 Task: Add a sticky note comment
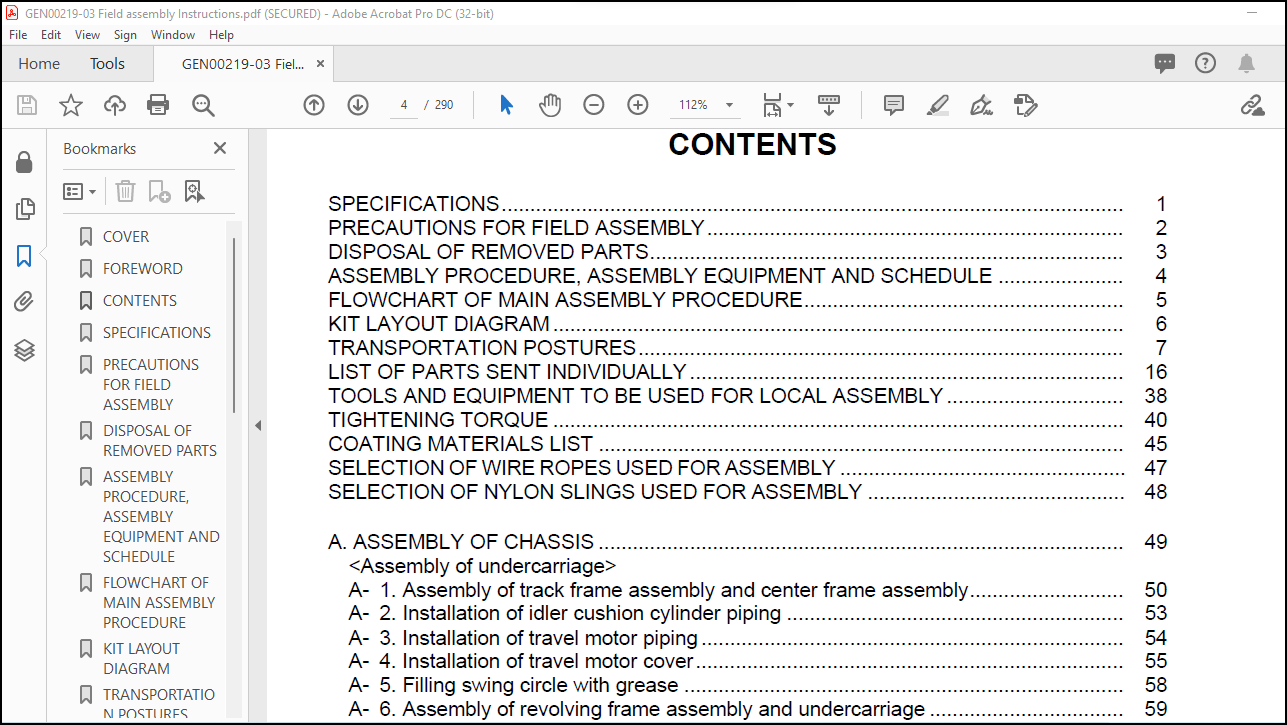pyautogui.click(x=894, y=105)
